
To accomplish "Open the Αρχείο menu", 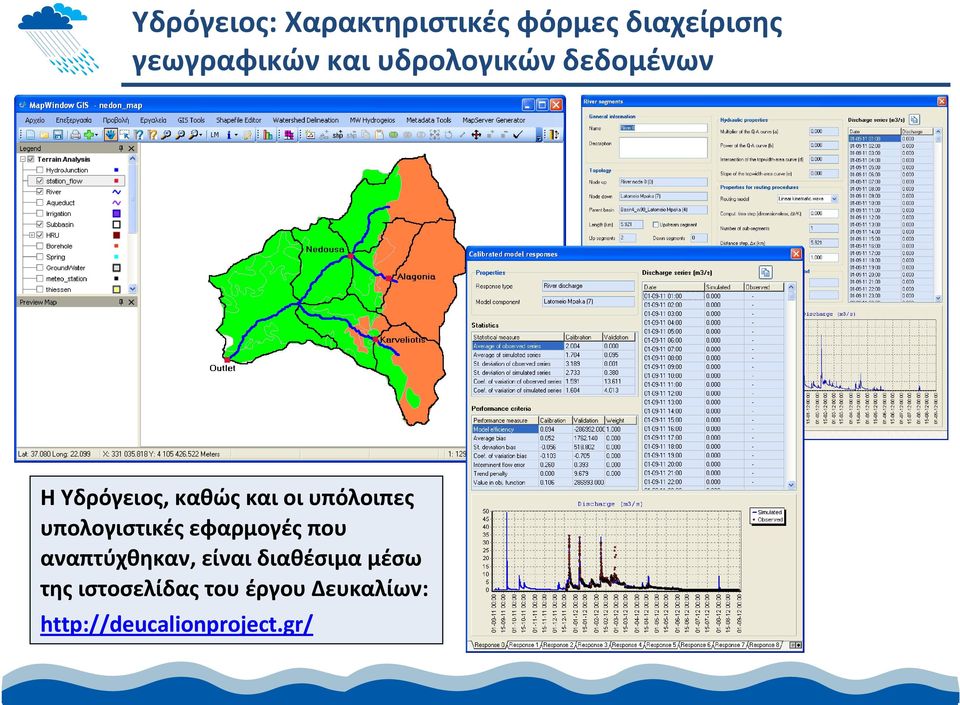I will [x=35, y=120].
